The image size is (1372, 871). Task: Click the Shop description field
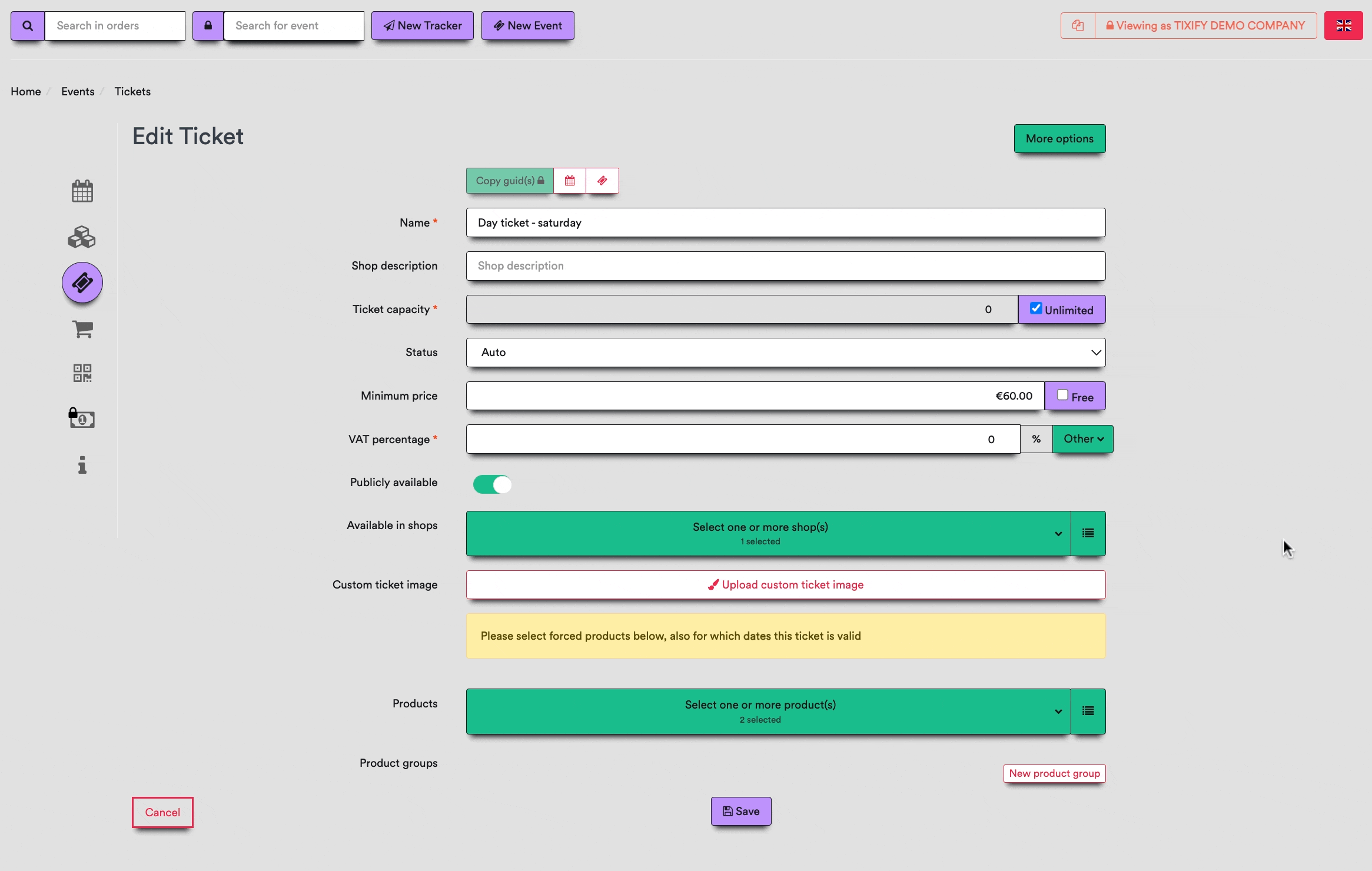point(786,266)
